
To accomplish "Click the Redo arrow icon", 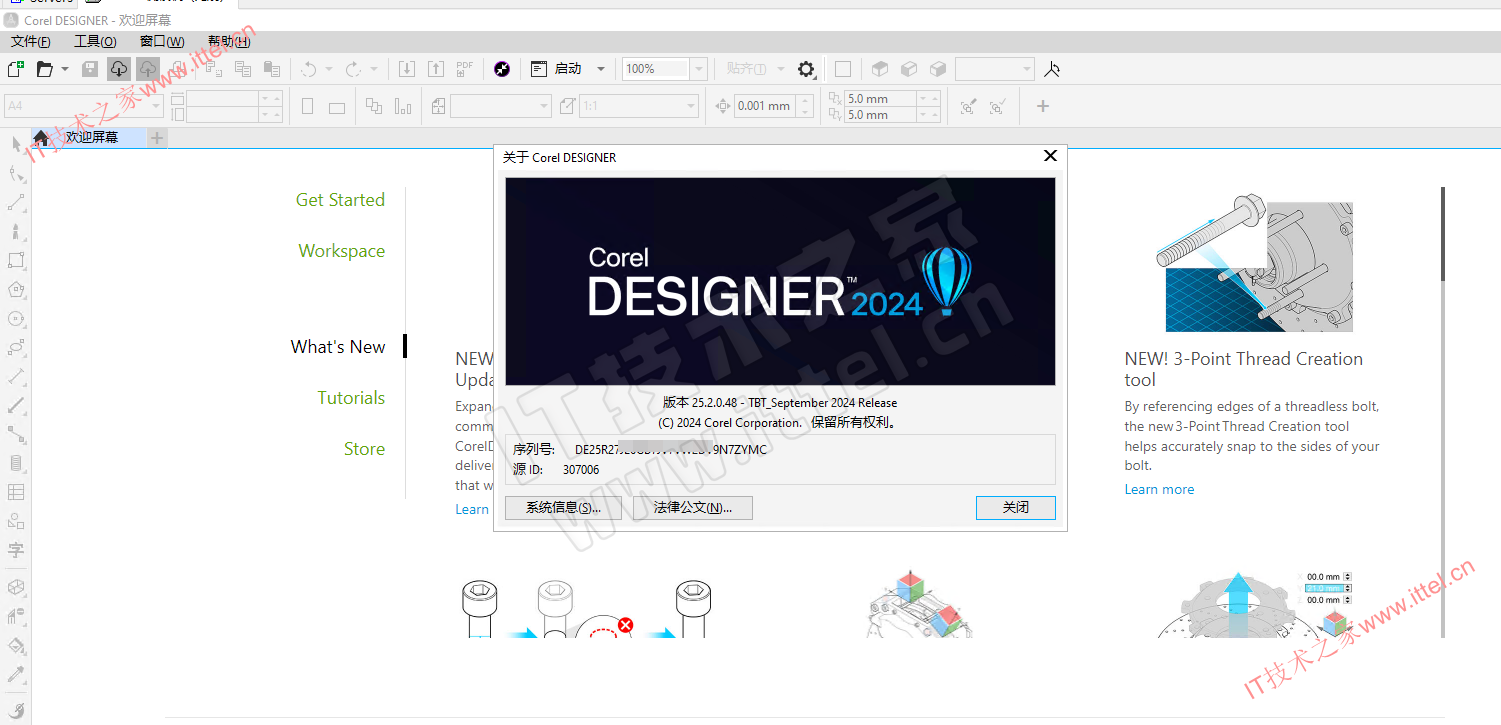I will pyautogui.click(x=353, y=69).
